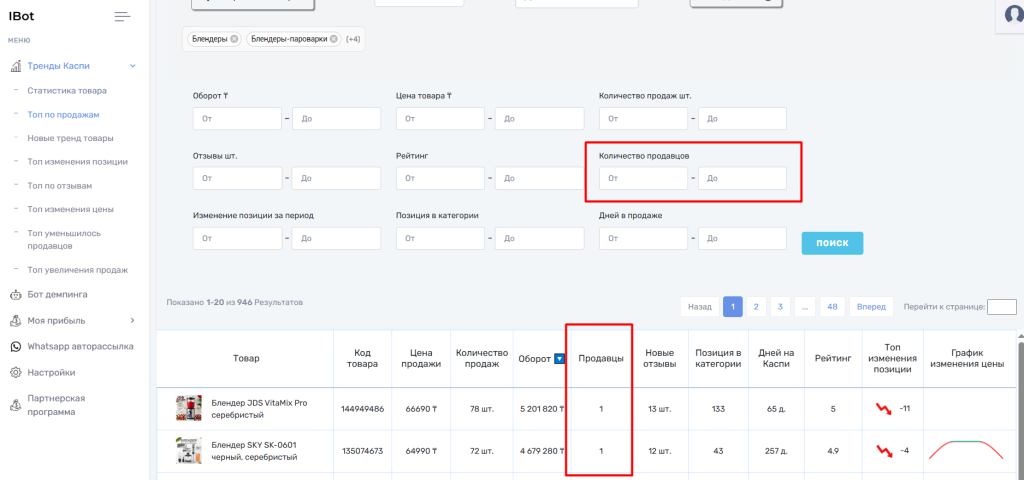This screenshot has height=480, width=1024.
Task: Remove the Блендеры-пароварки filter chip
Action: click(334, 39)
